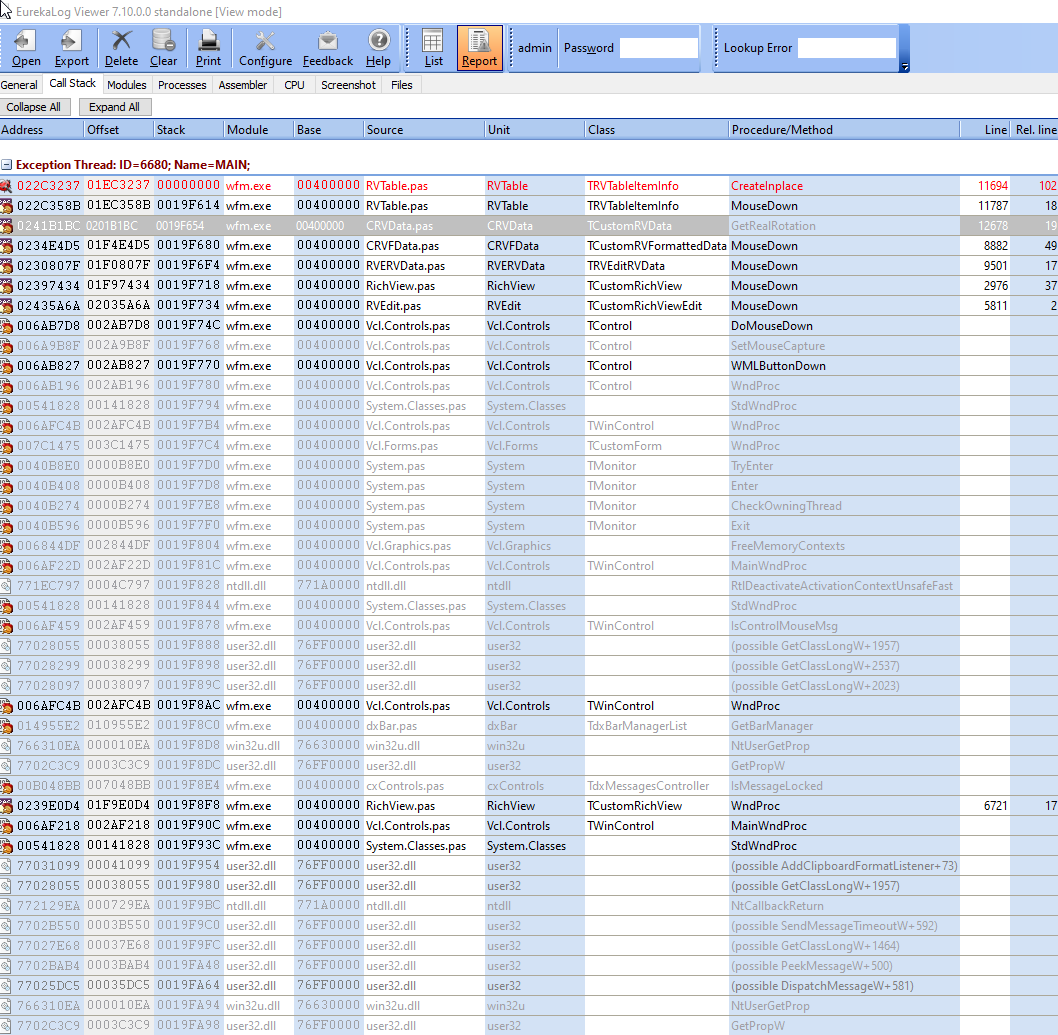Click the DLL icon of row 771EC797

[6, 586]
